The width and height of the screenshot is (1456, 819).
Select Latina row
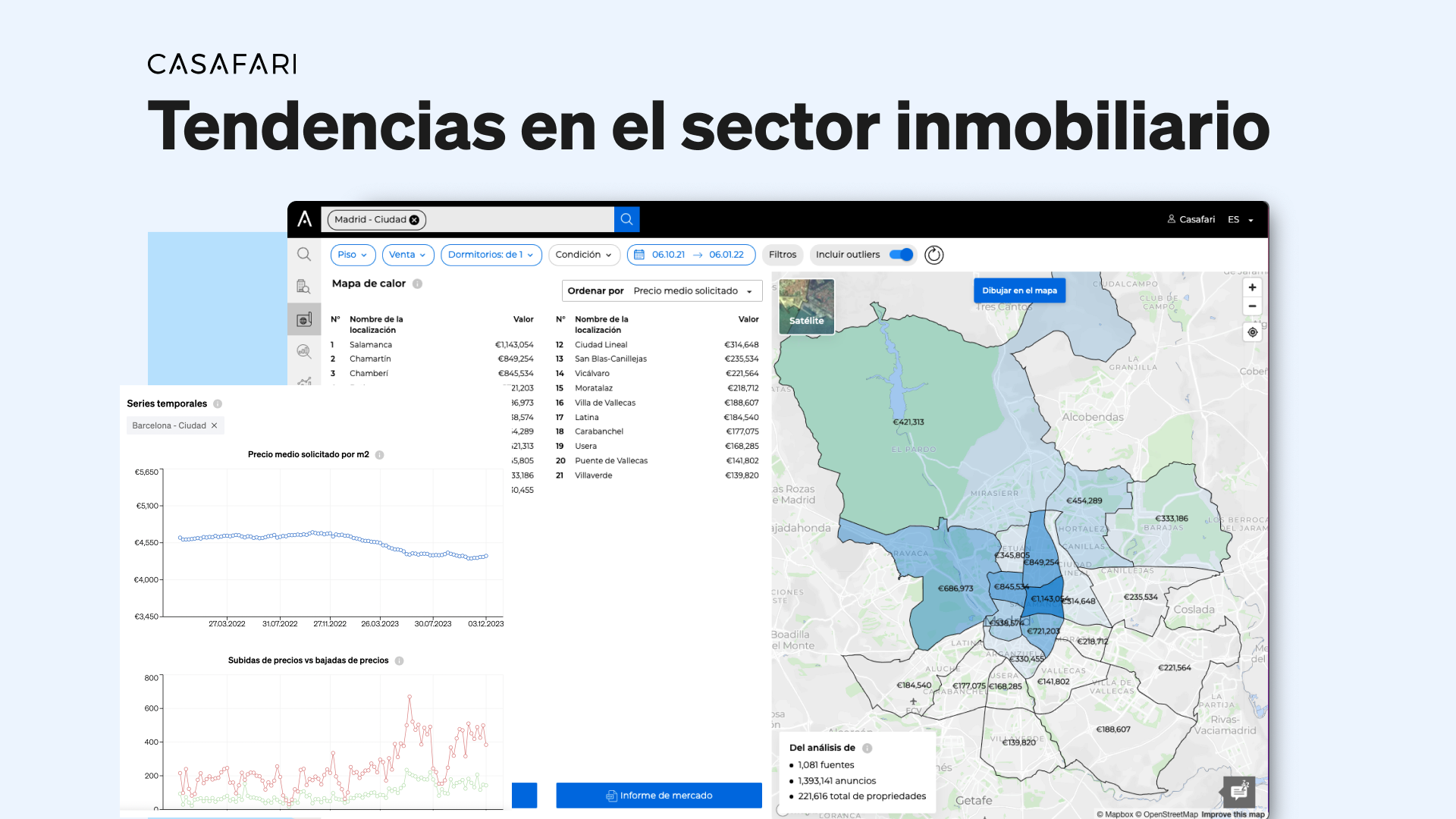[x=657, y=418]
